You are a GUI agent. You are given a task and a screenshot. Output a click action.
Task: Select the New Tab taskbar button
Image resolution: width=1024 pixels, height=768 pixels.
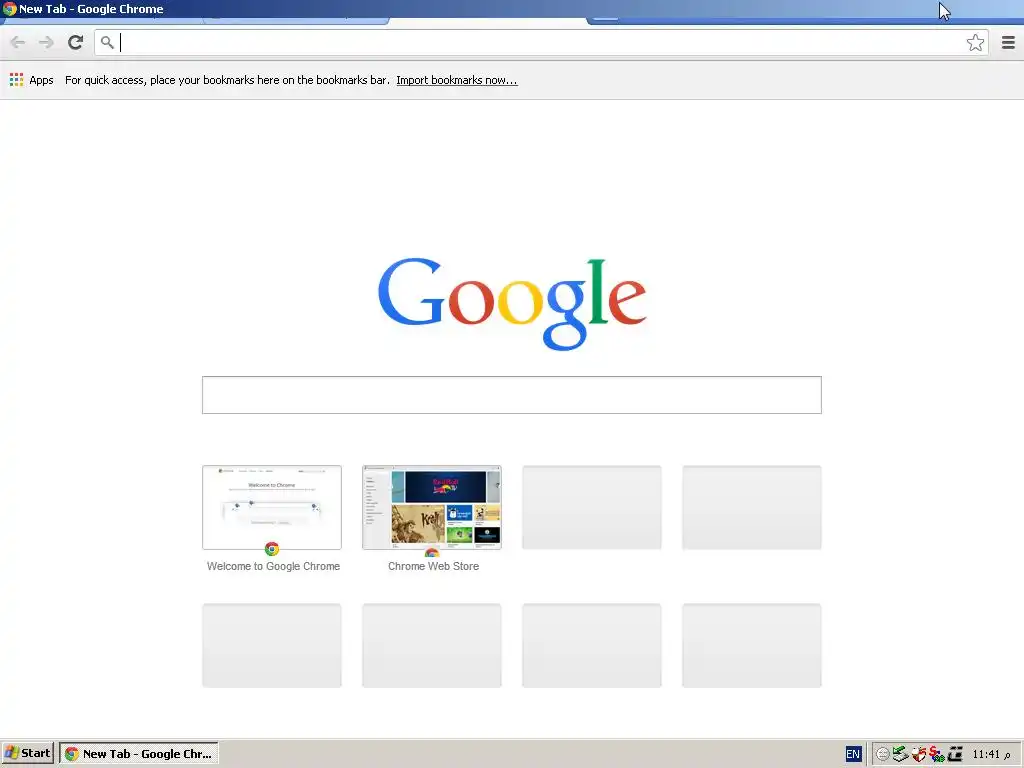coord(138,754)
